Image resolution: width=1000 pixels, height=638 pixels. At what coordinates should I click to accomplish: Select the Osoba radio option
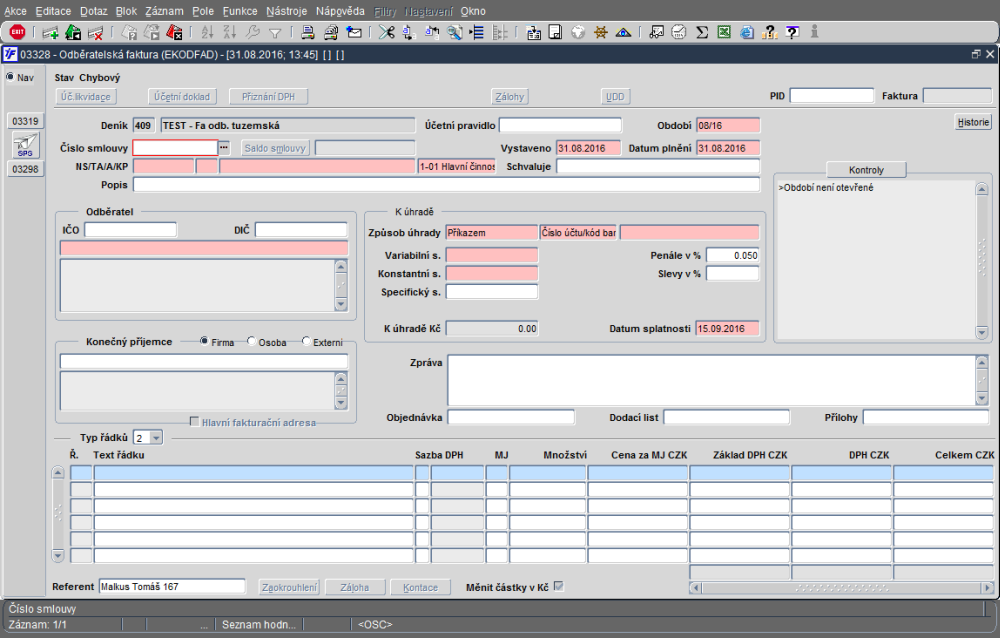252,342
